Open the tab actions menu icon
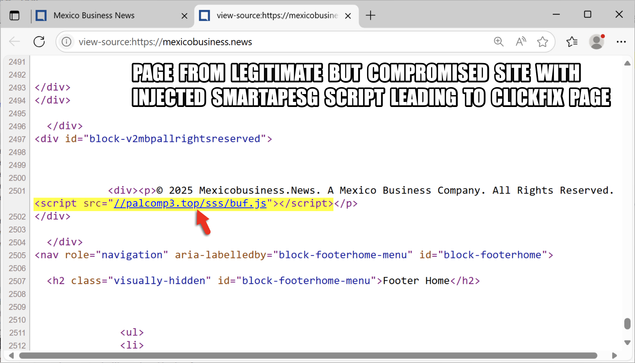 (x=14, y=16)
